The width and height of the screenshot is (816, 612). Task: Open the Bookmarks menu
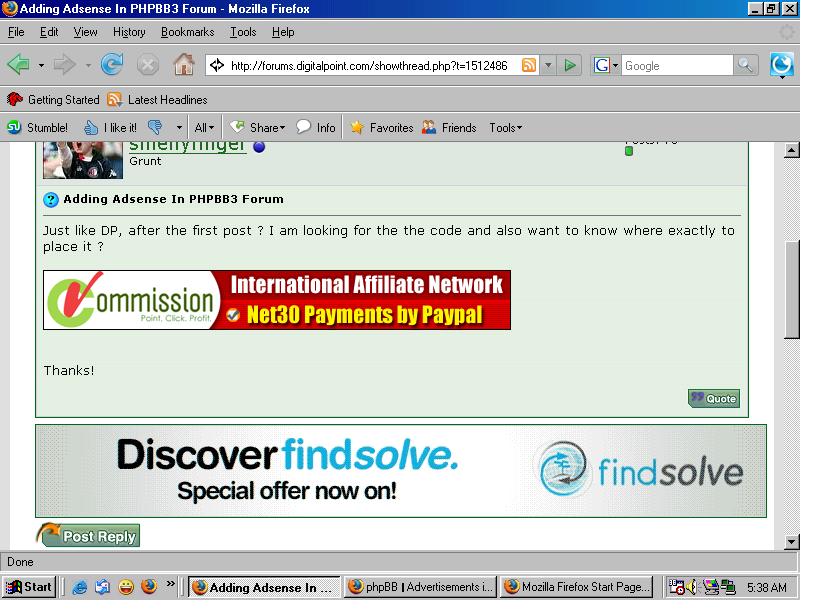(187, 32)
